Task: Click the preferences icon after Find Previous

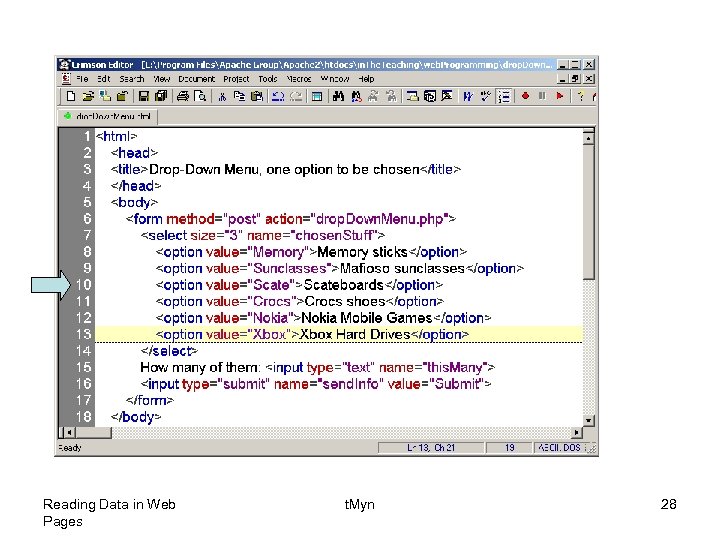Action: pyautogui.click(x=412, y=96)
